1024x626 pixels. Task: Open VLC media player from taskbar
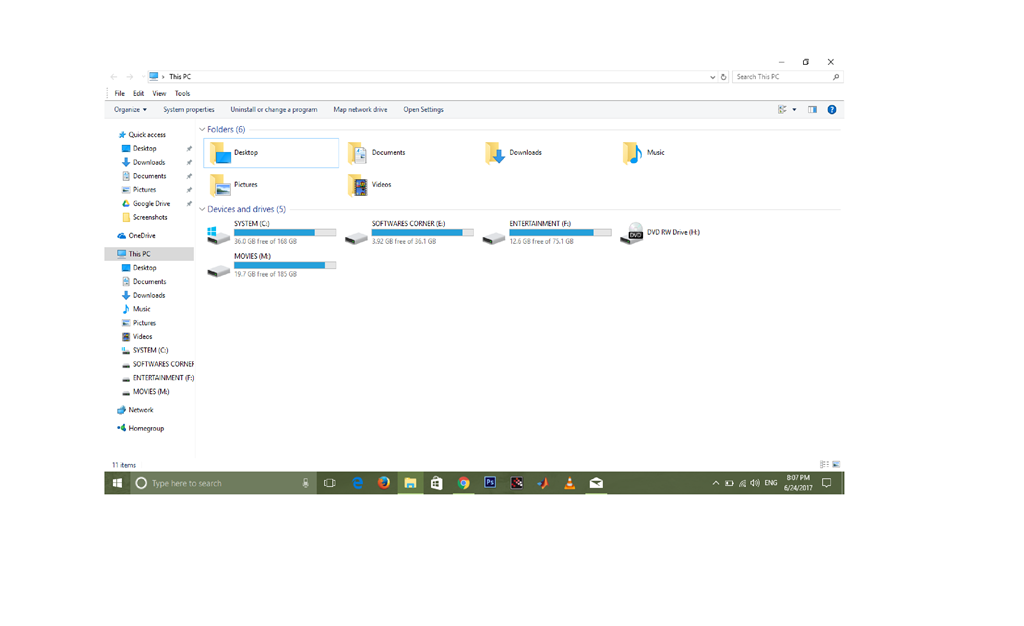(x=569, y=483)
